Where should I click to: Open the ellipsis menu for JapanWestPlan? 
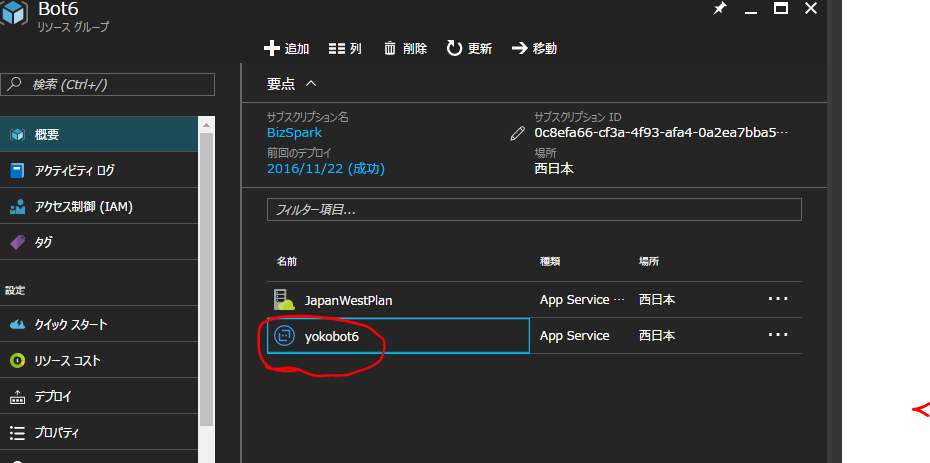(x=778, y=299)
